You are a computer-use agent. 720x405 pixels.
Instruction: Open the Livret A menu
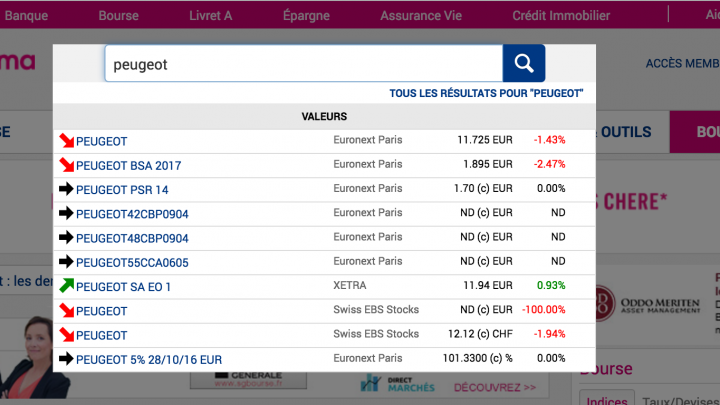coord(211,16)
